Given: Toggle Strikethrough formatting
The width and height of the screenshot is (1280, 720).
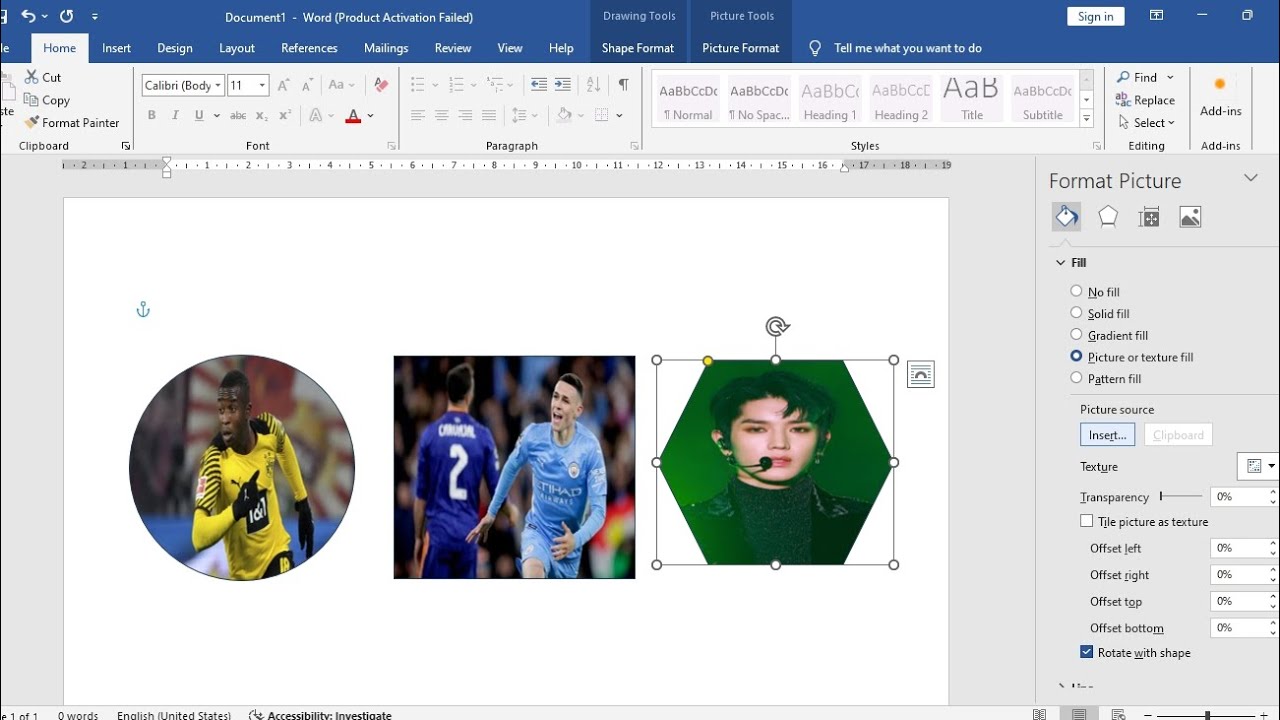Looking at the screenshot, I should (238, 116).
